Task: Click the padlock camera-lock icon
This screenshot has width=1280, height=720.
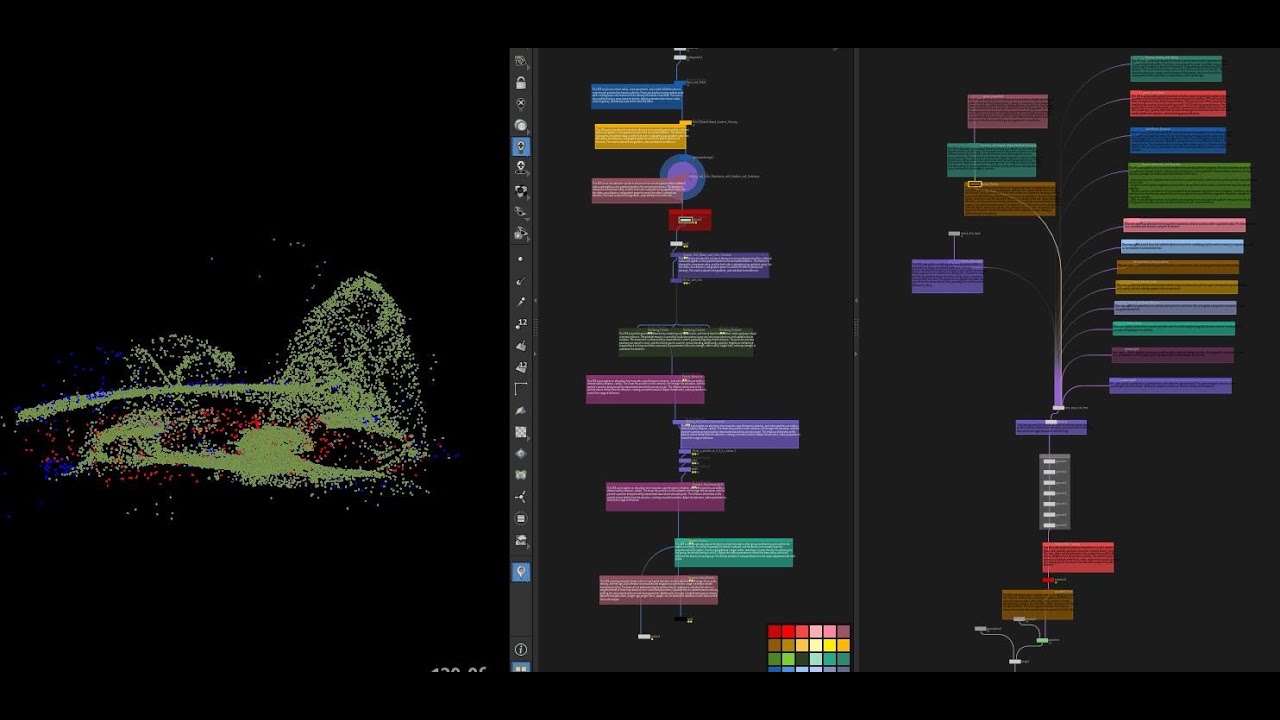Action: pyautogui.click(x=521, y=82)
